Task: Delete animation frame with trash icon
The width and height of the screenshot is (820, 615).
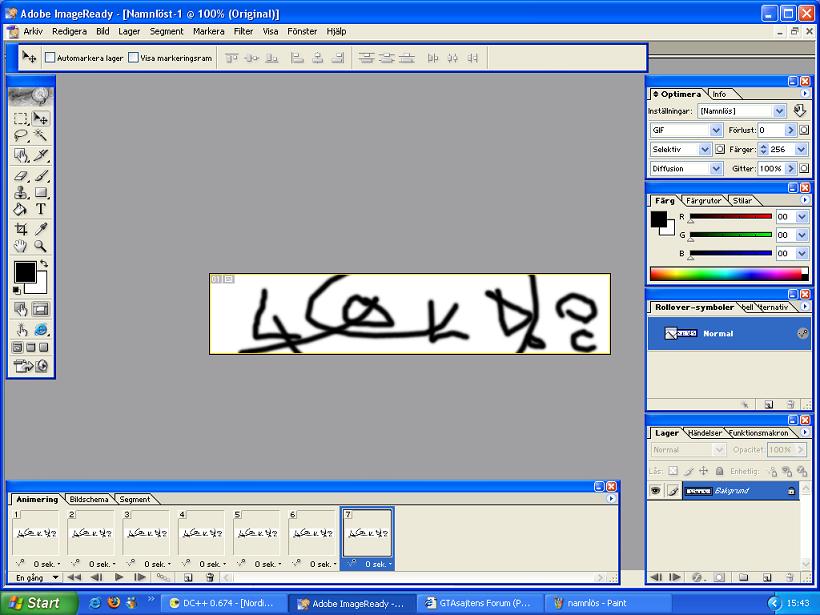Action: pyautogui.click(x=210, y=577)
